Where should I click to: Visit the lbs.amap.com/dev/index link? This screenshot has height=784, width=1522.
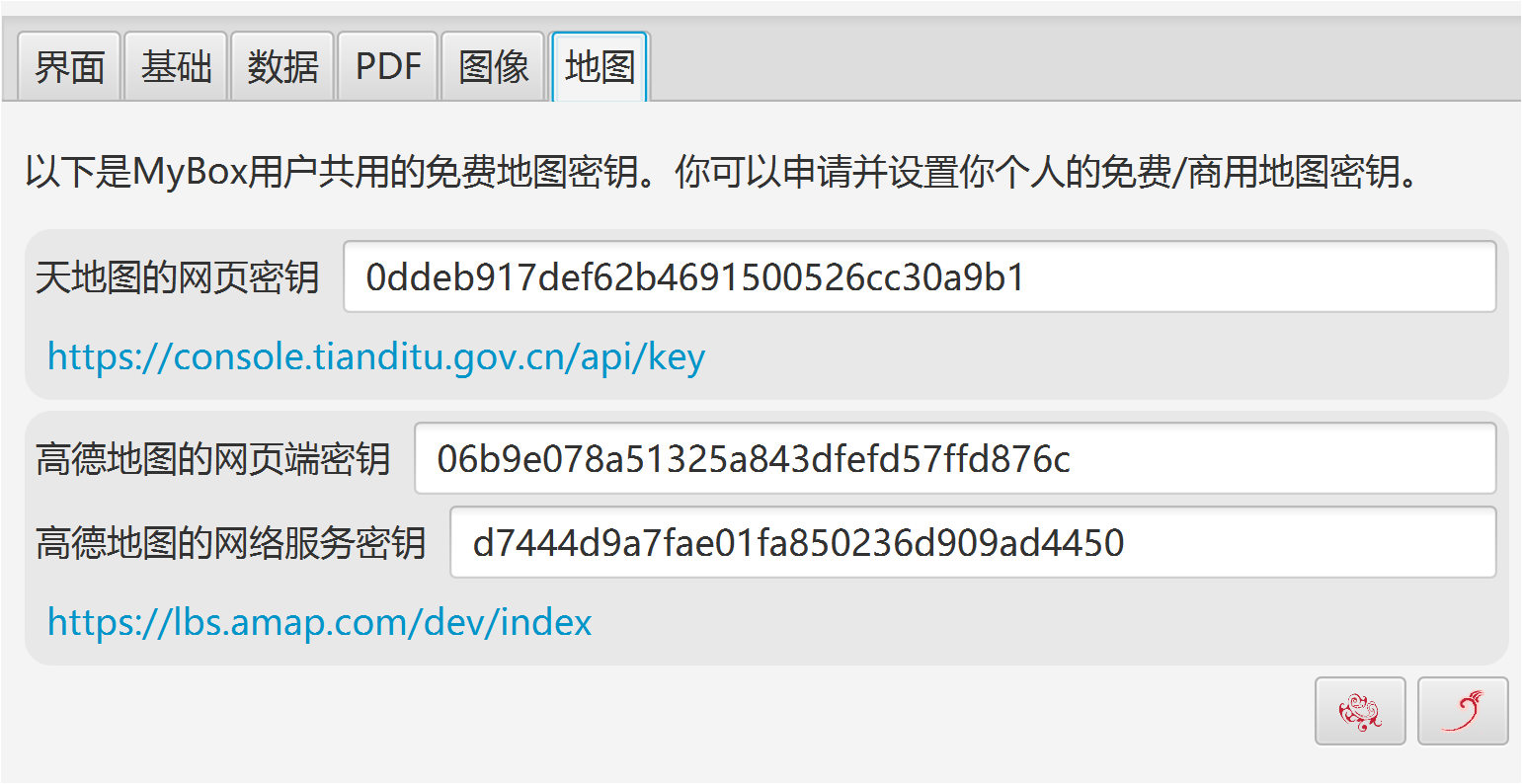click(x=320, y=622)
